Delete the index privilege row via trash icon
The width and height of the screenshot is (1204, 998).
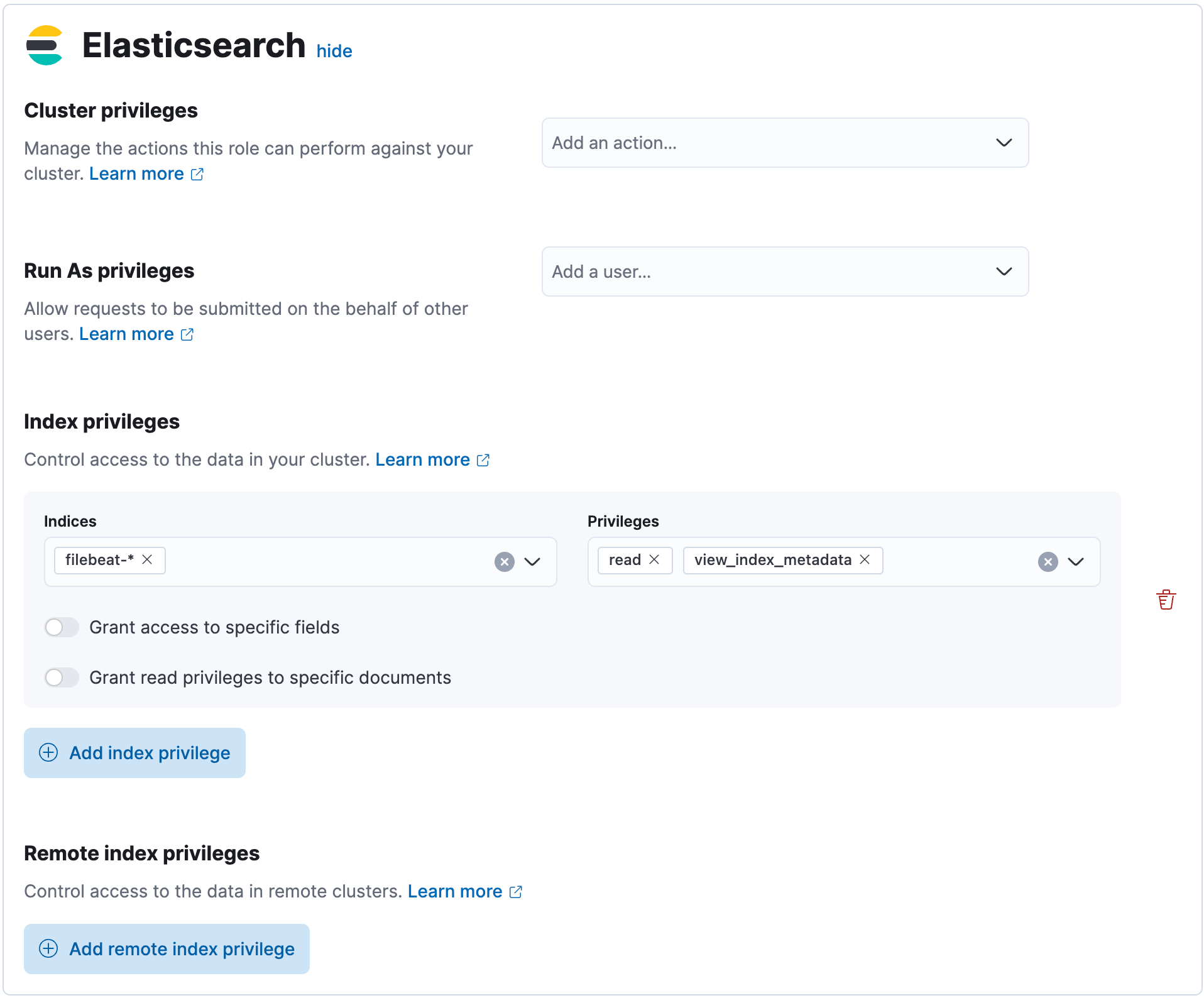[x=1166, y=599]
